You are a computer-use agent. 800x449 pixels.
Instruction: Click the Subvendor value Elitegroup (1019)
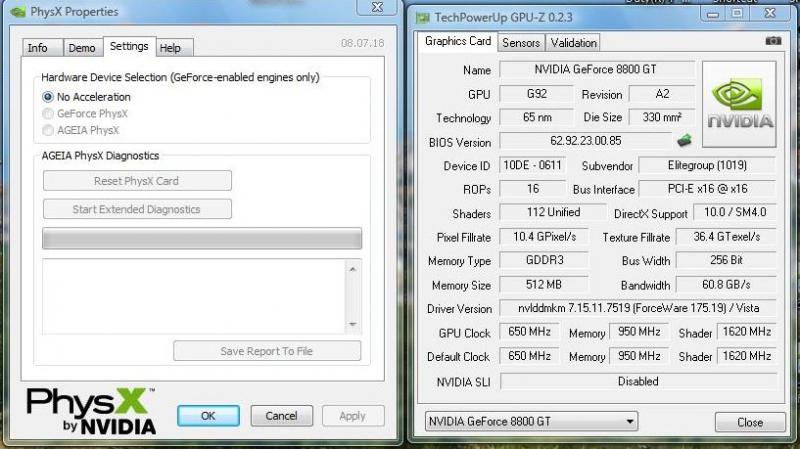coord(707,165)
